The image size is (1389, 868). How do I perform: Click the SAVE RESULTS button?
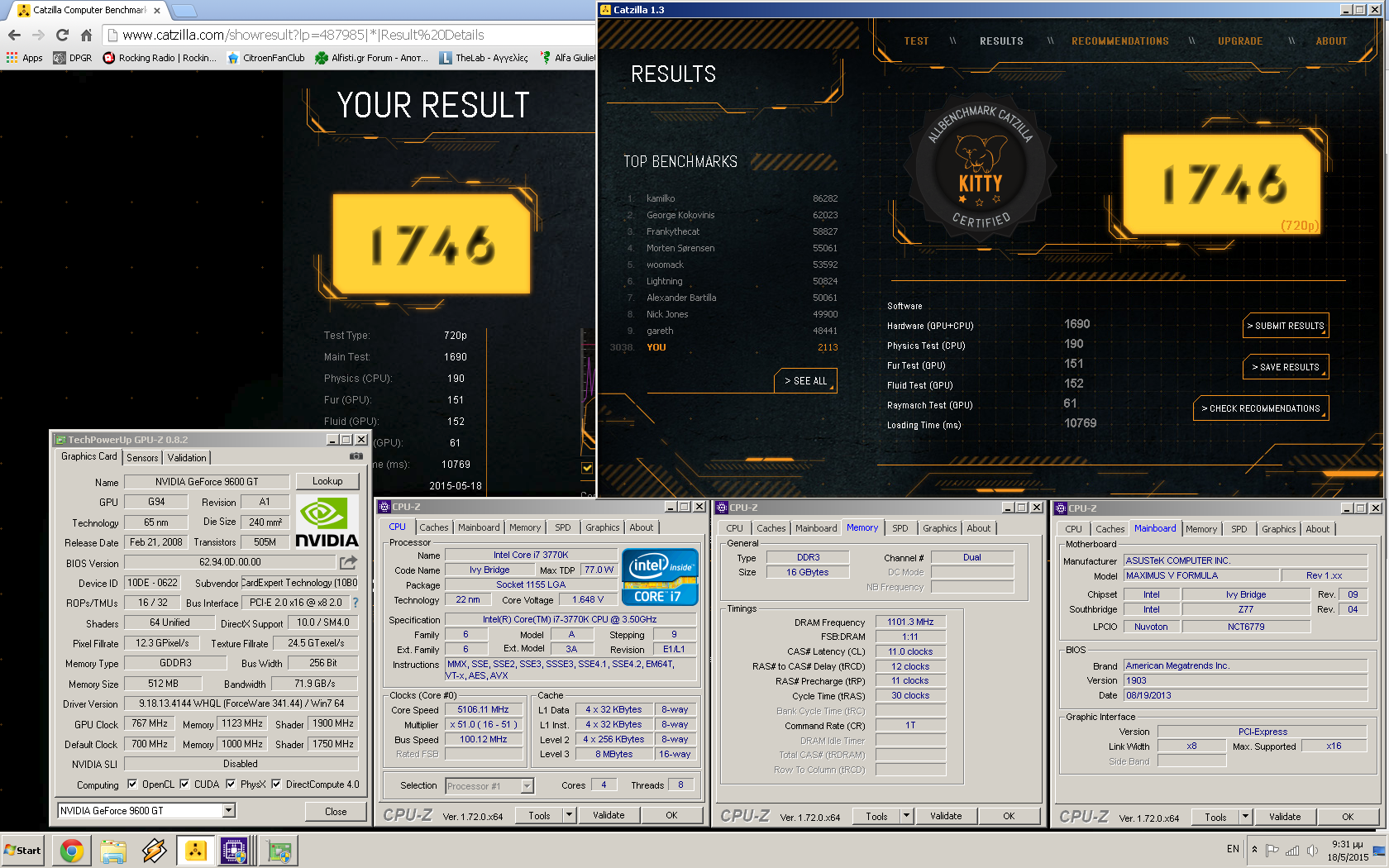pyautogui.click(x=1286, y=367)
